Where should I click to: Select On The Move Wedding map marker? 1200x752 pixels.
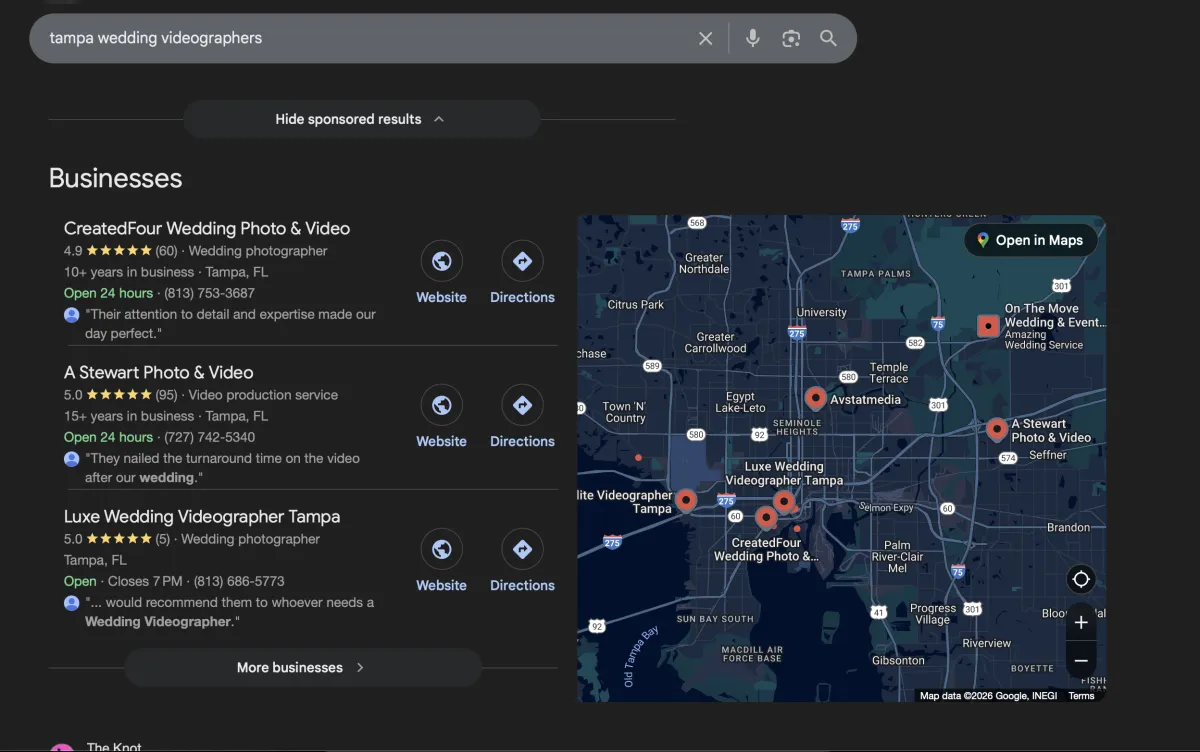point(988,325)
